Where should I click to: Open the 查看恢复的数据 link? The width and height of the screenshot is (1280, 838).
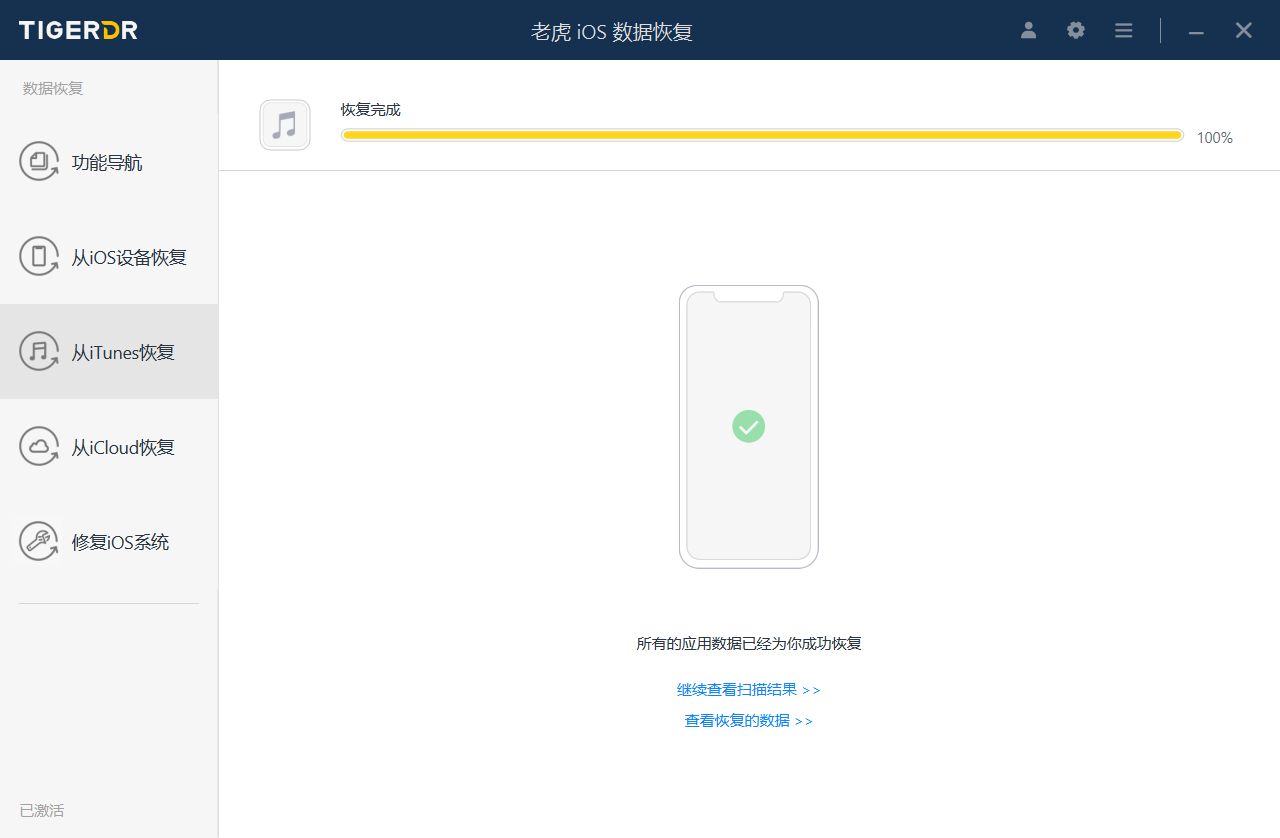pos(748,721)
